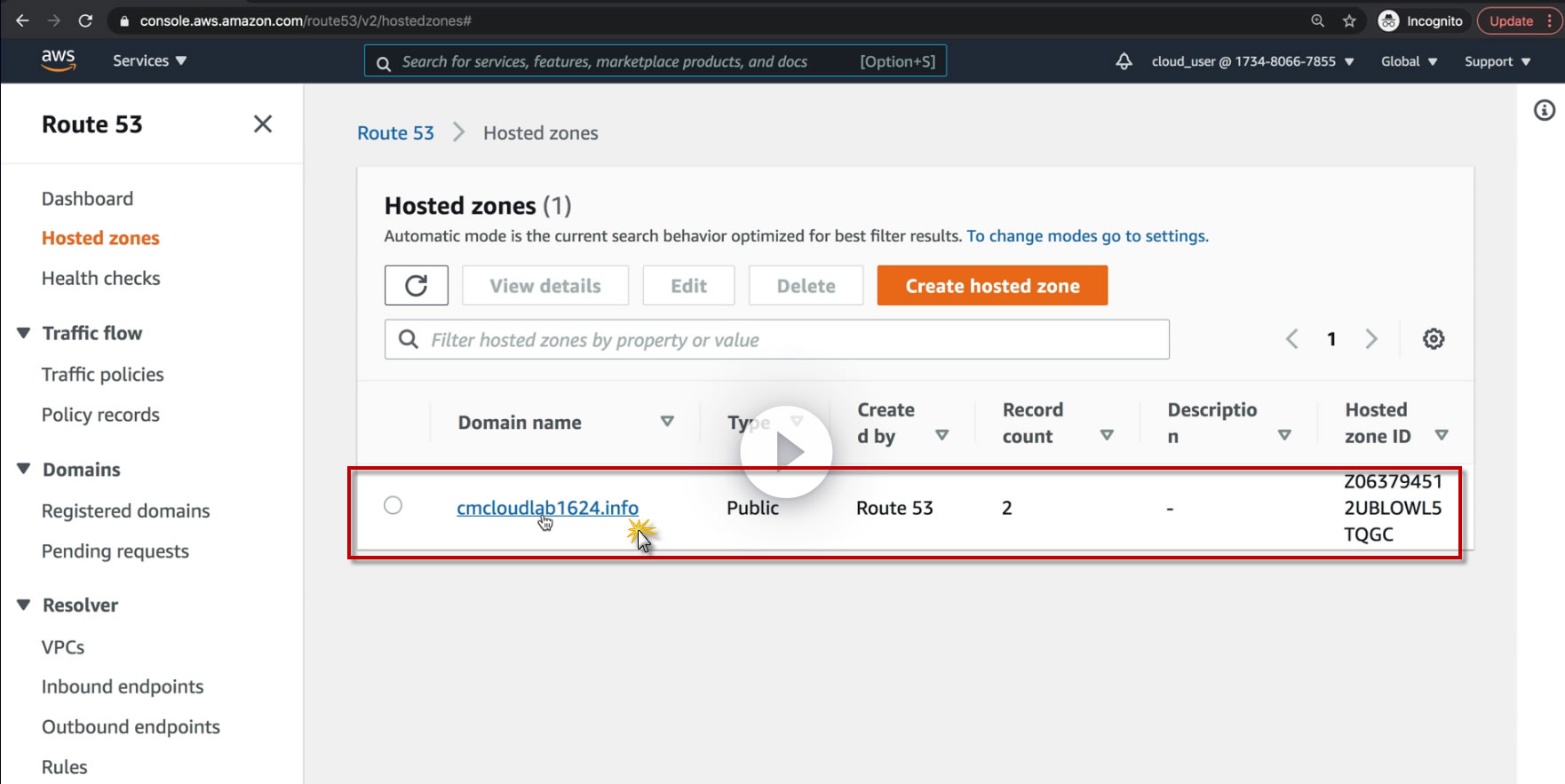Open browser zoom magnifier icon
The height and width of the screenshot is (784, 1565).
(1317, 20)
